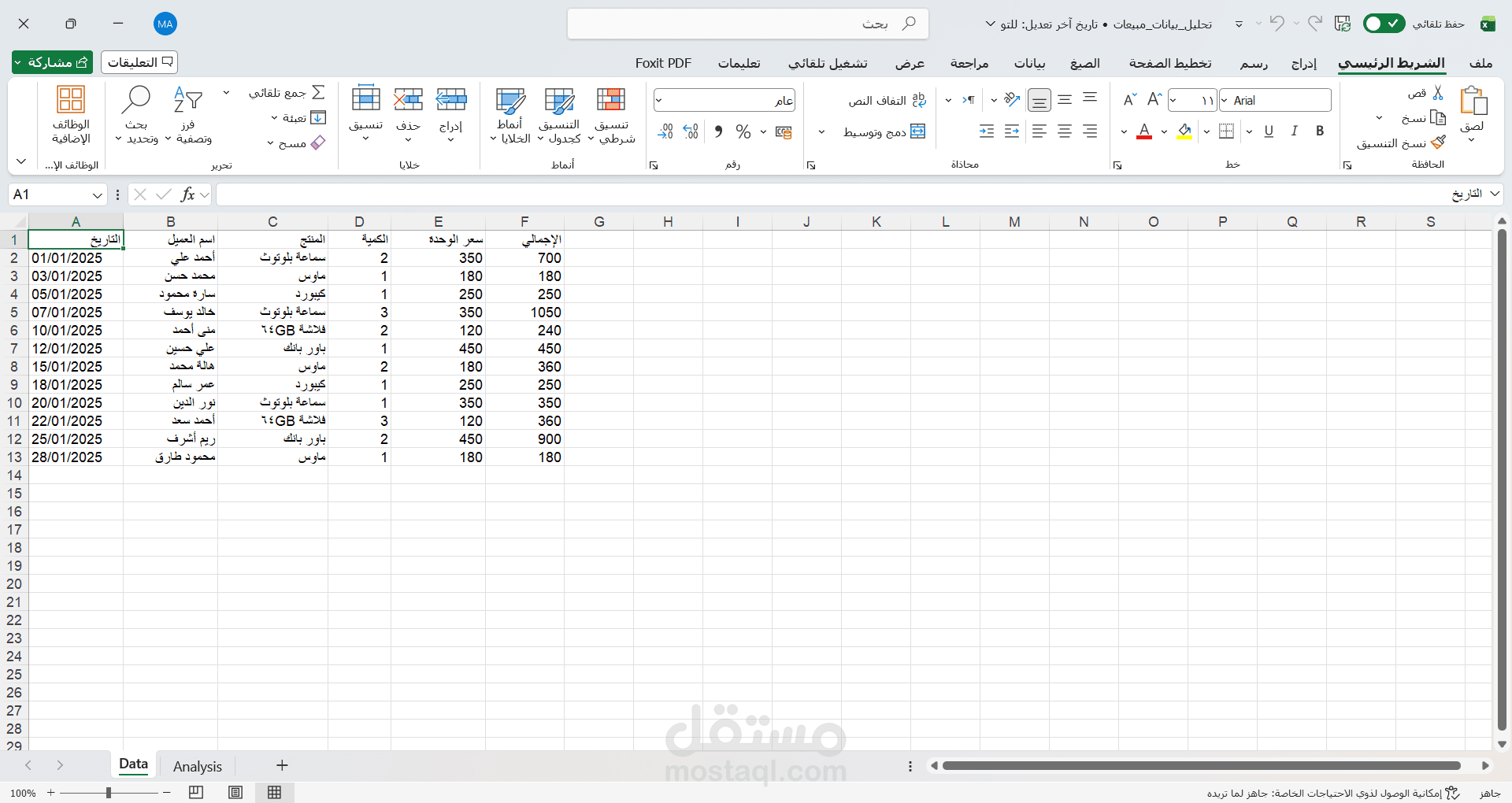Open the font size dropdown

pyautogui.click(x=1173, y=100)
